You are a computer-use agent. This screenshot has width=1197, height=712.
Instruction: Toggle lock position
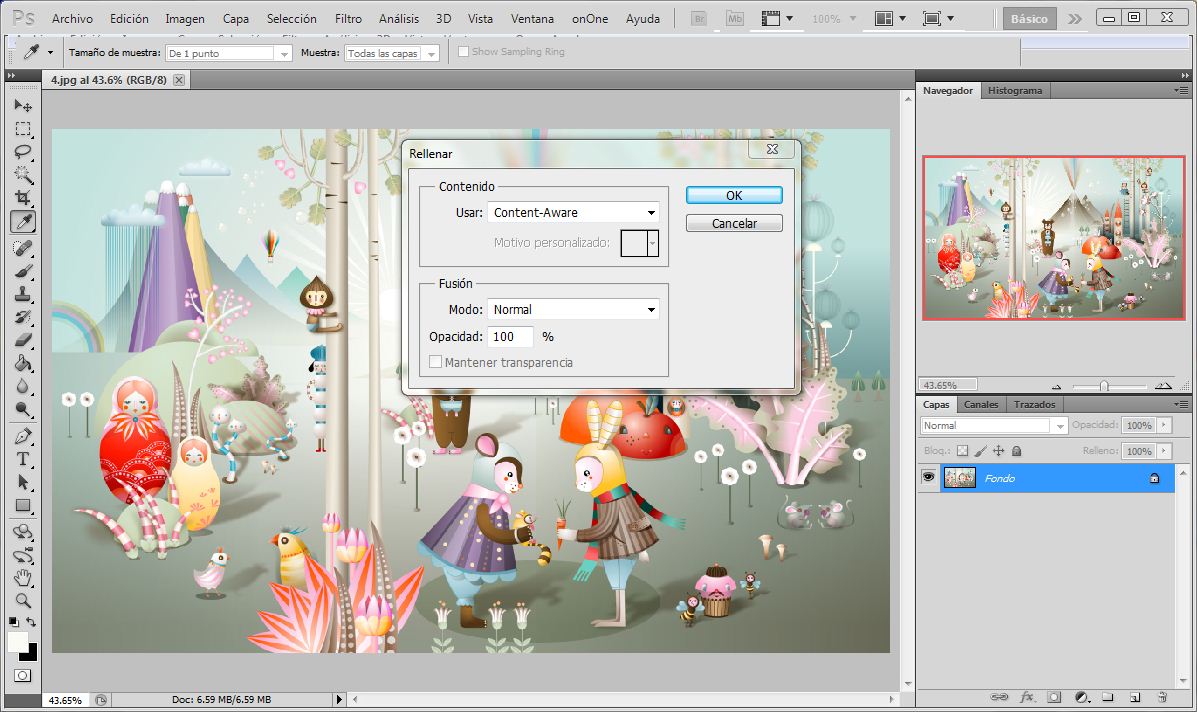coord(998,451)
